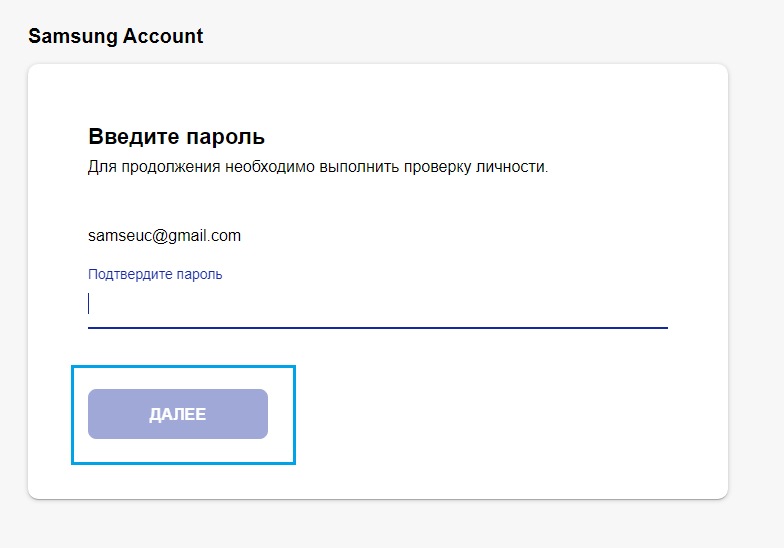
Task: Click the ДАЛЕЕ button
Action: click(178, 414)
